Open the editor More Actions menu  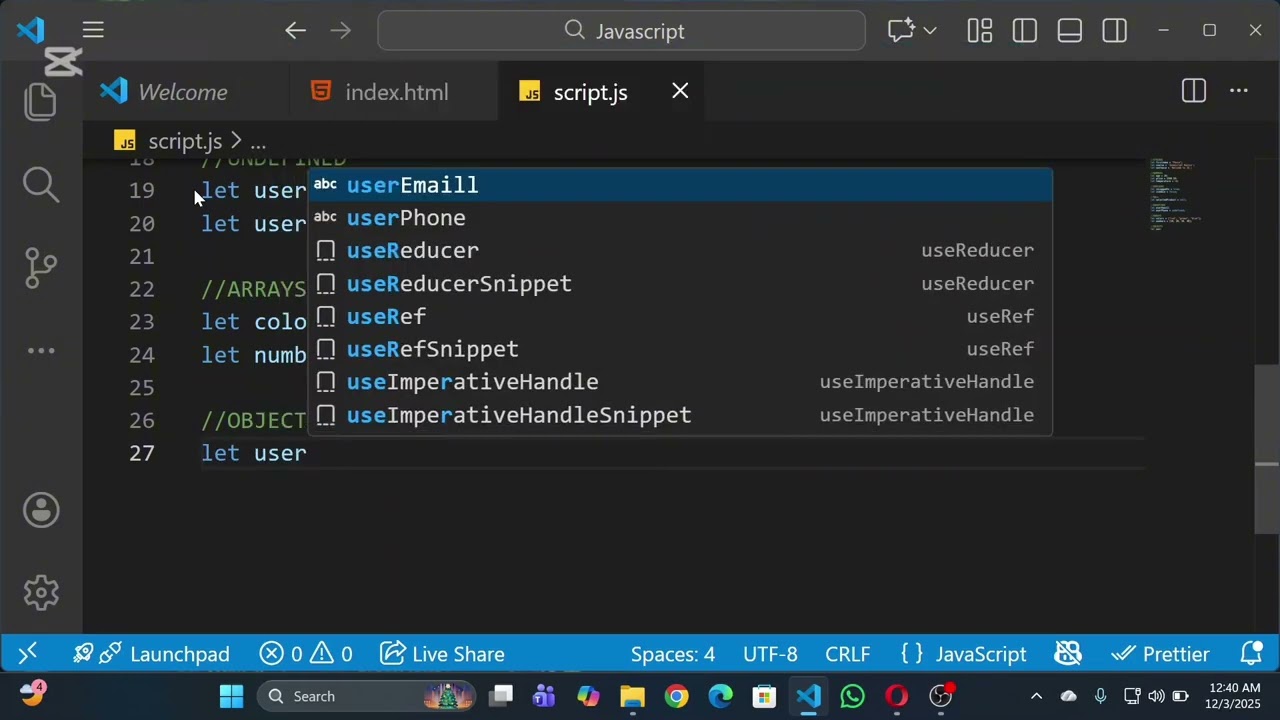1238,91
